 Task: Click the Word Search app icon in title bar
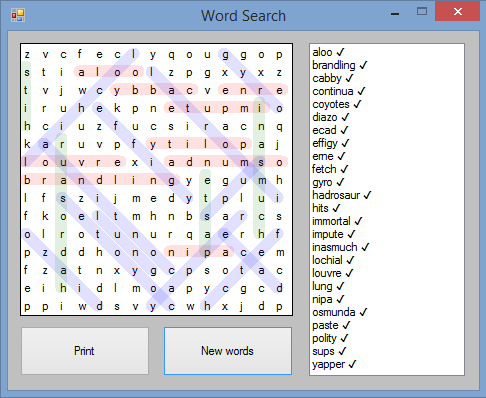point(18,15)
